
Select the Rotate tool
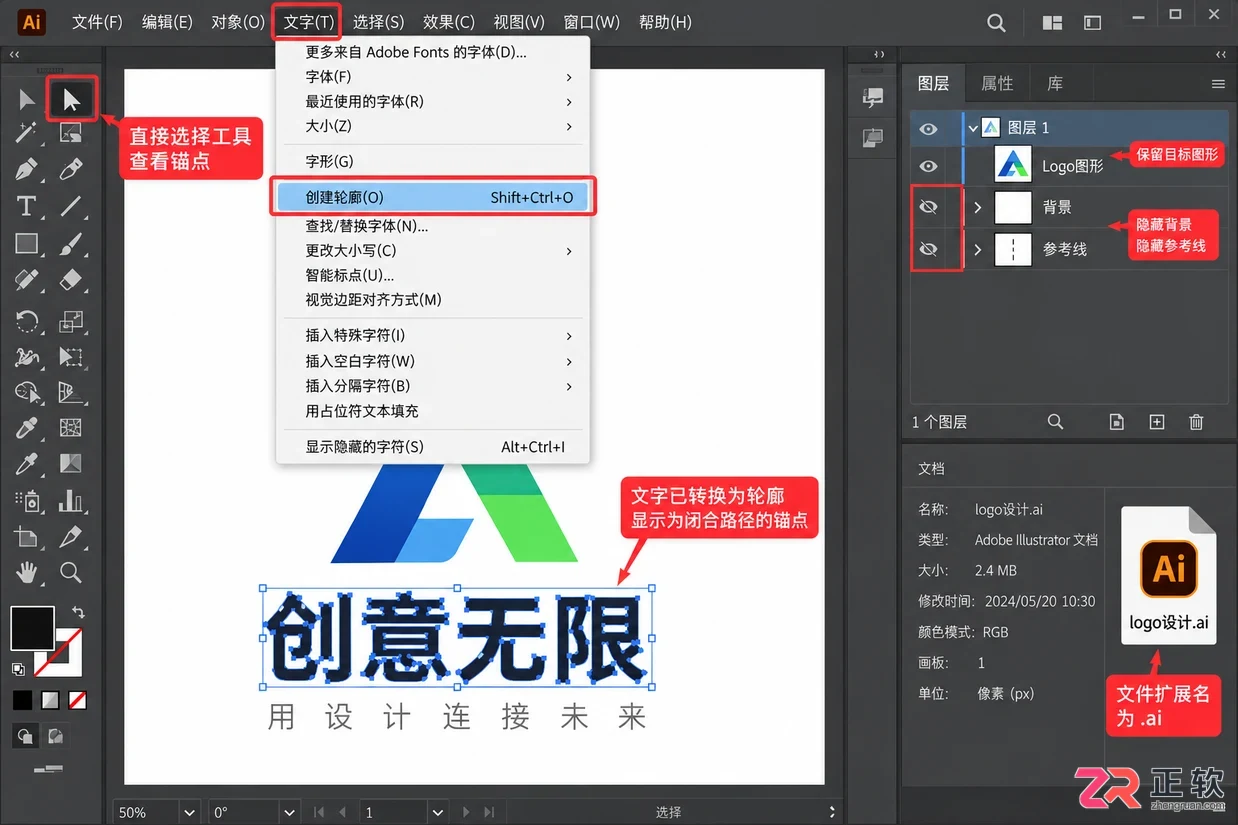tap(27, 321)
